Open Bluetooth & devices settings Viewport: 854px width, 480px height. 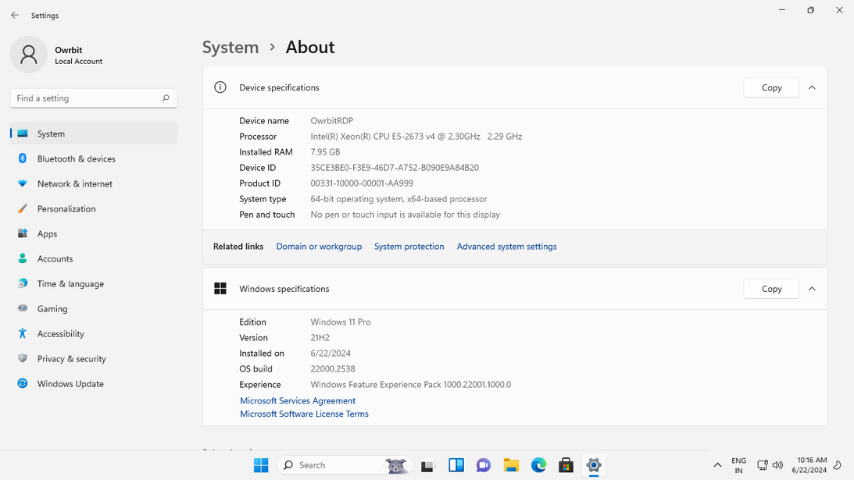[x=76, y=159]
